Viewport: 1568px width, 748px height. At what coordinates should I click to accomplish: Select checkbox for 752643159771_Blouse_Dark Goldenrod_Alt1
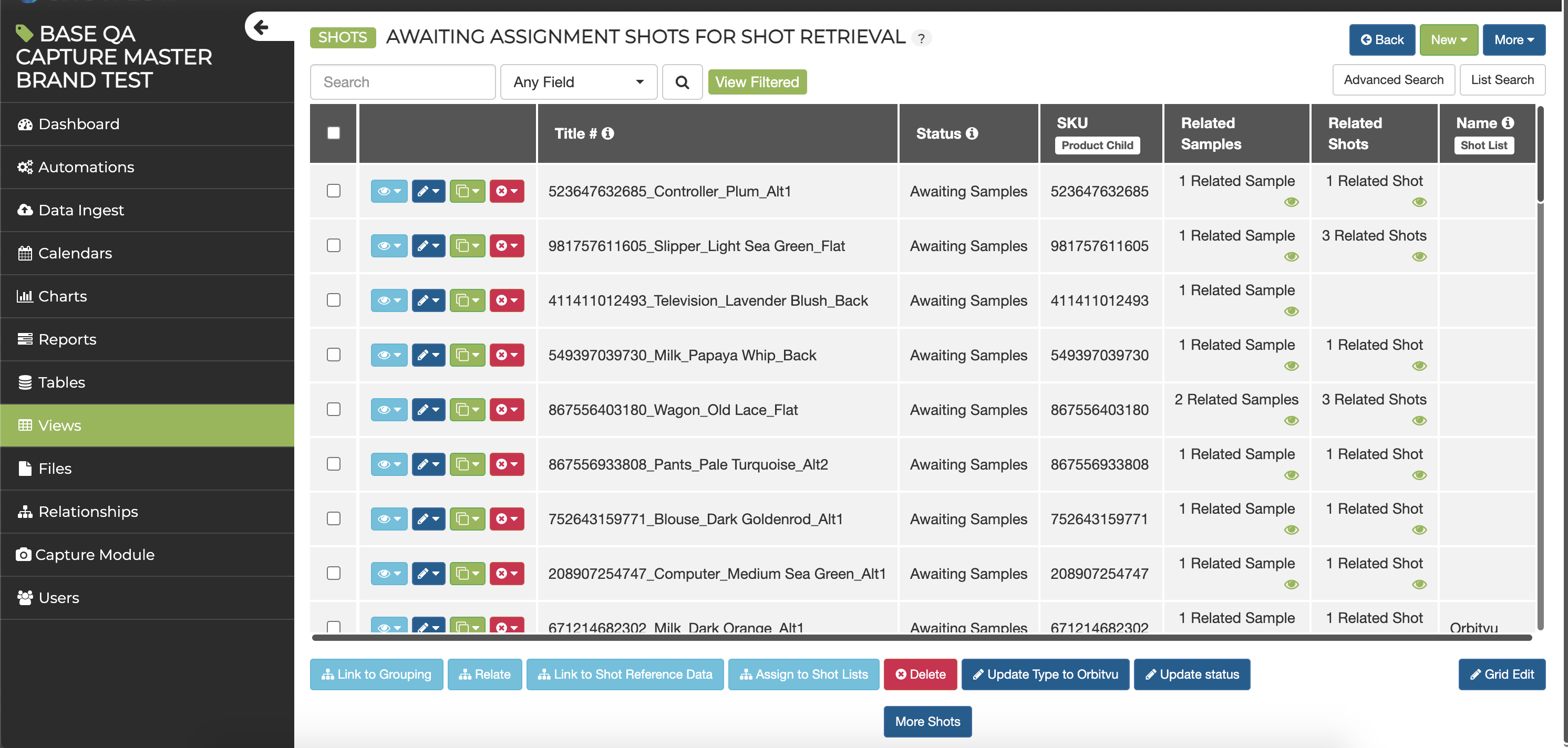[x=334, y=518]
